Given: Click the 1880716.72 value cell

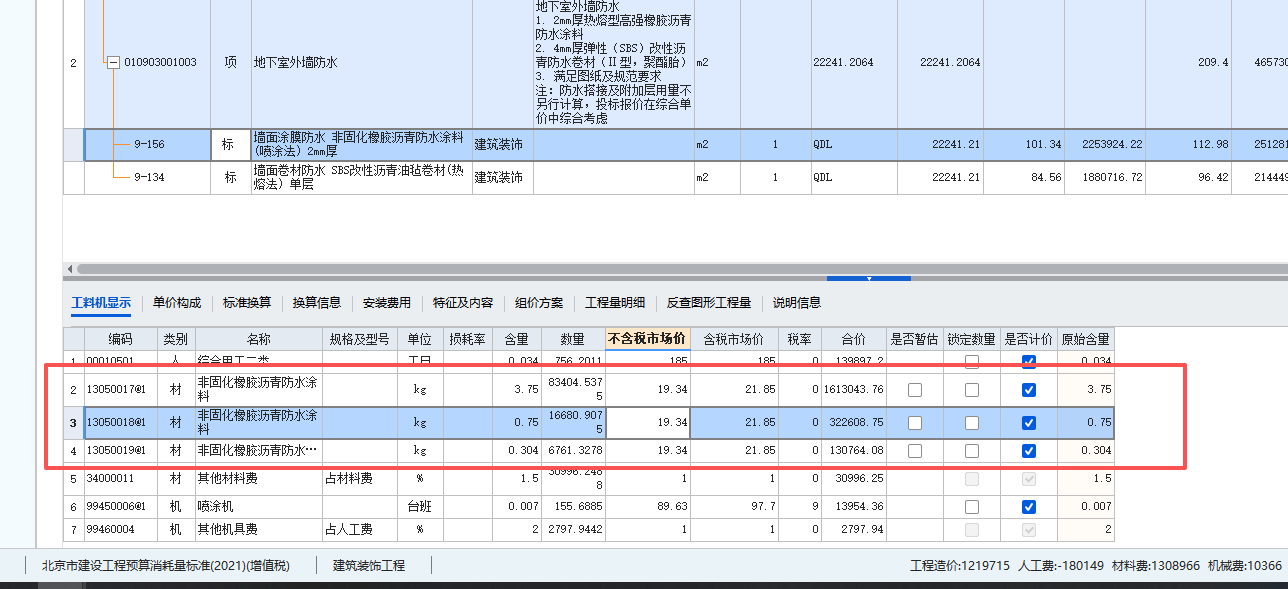Looking at the screenshot, I should (x=1104, y=177).
